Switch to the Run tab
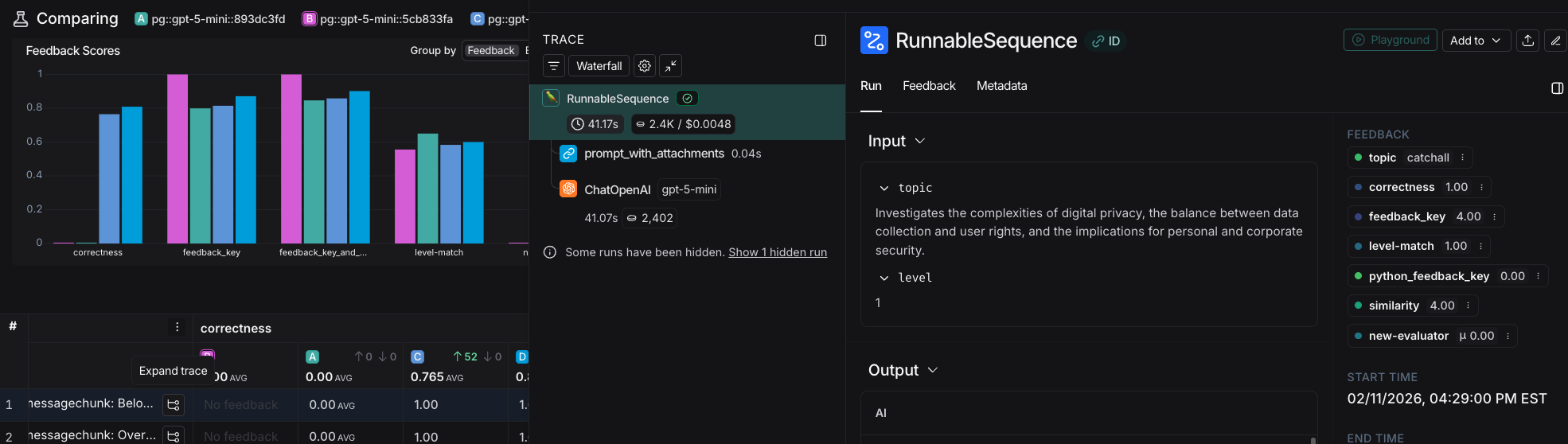1568x444 pixels. coord(871,86)
